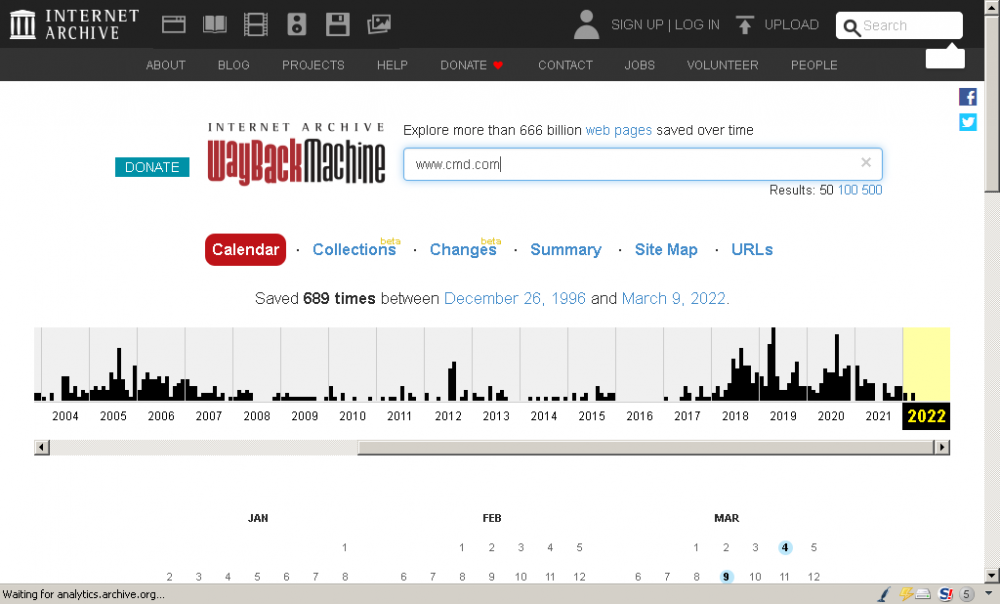Click the circled 5 status bar icon
Screen dimensions: 1000x604
pyautogui.click(x=967, y=594)
